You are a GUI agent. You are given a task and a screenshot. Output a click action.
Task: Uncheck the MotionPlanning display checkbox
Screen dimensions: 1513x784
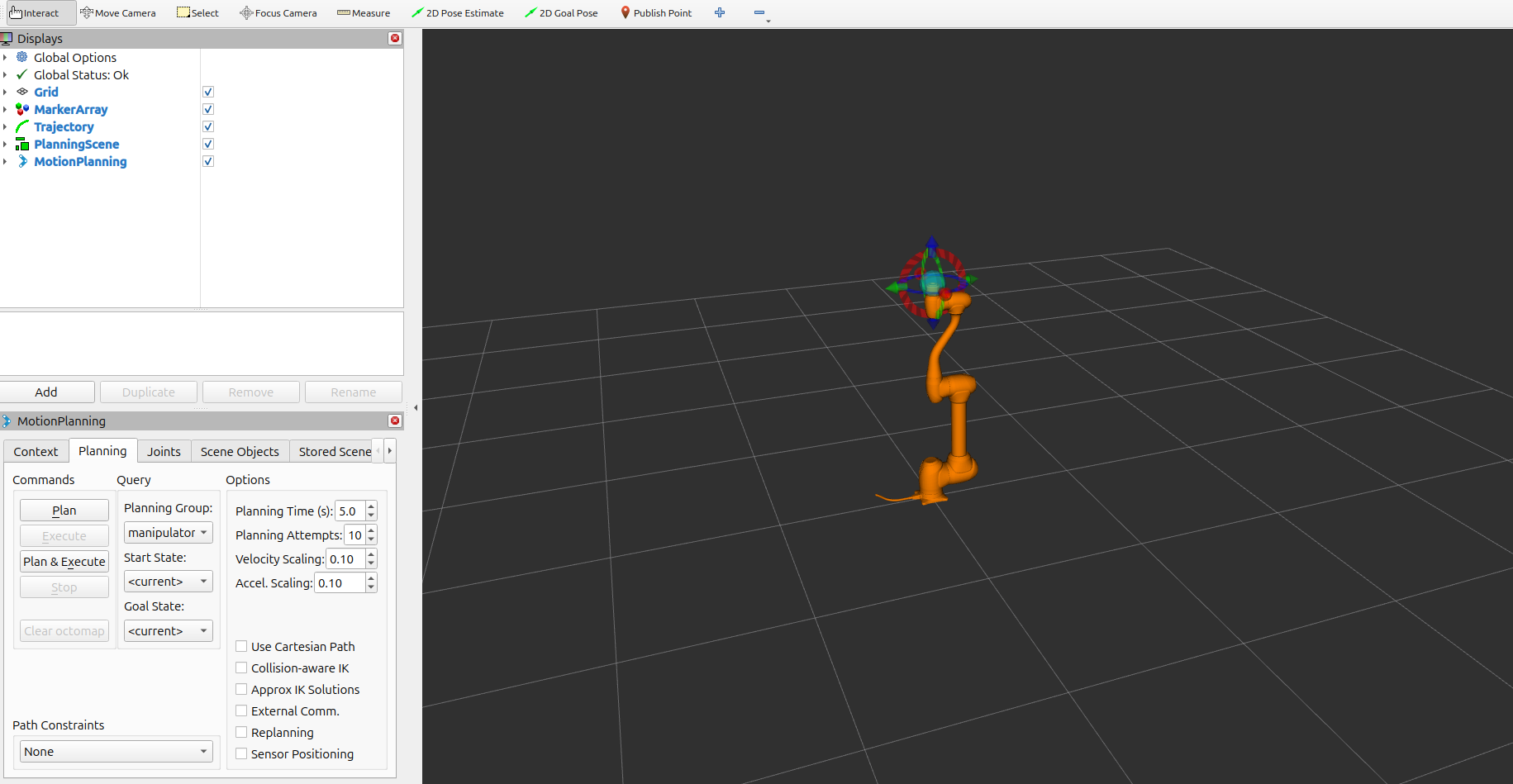coord(208,161)
